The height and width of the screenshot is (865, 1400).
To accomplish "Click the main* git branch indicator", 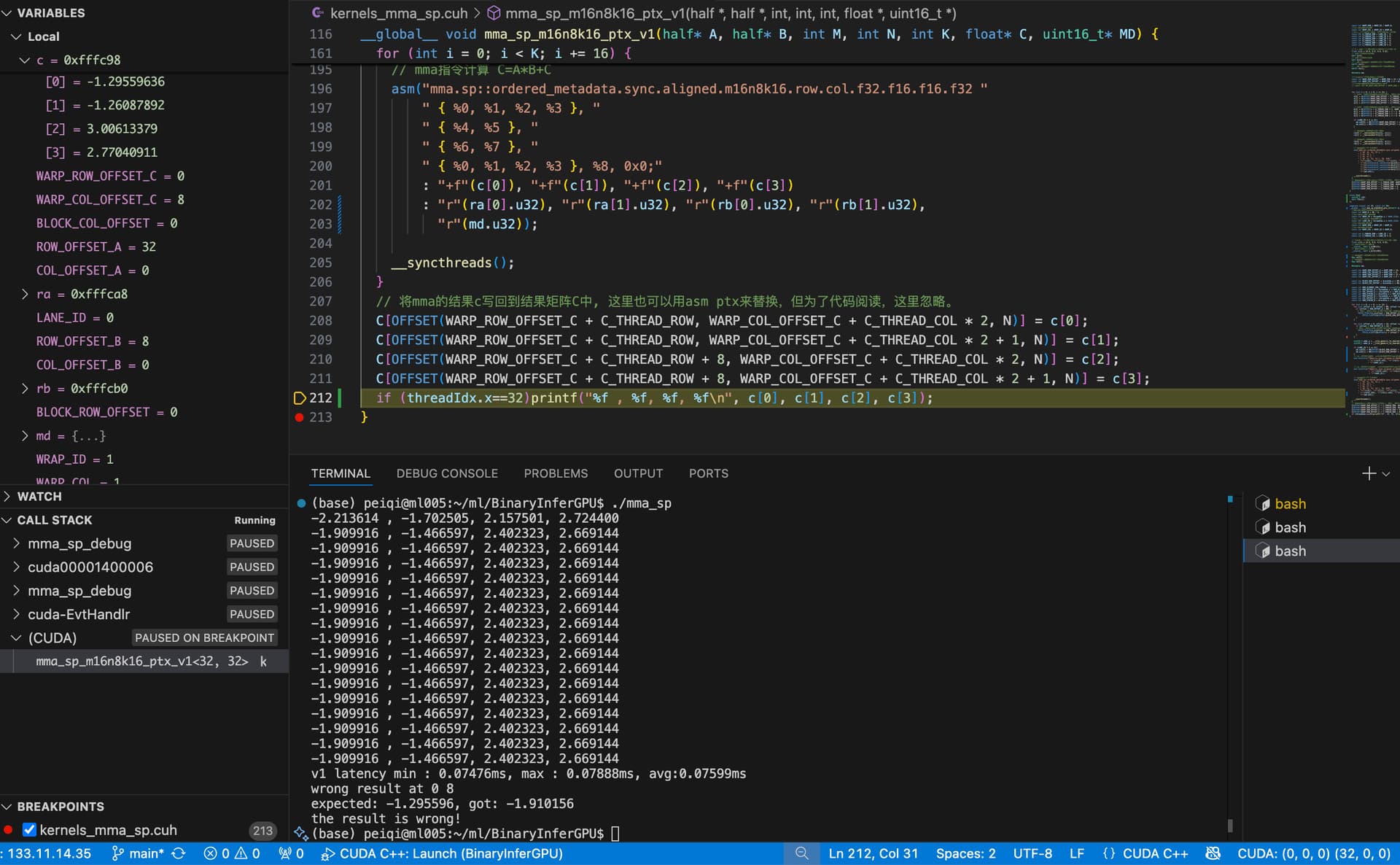I will 139,853.
